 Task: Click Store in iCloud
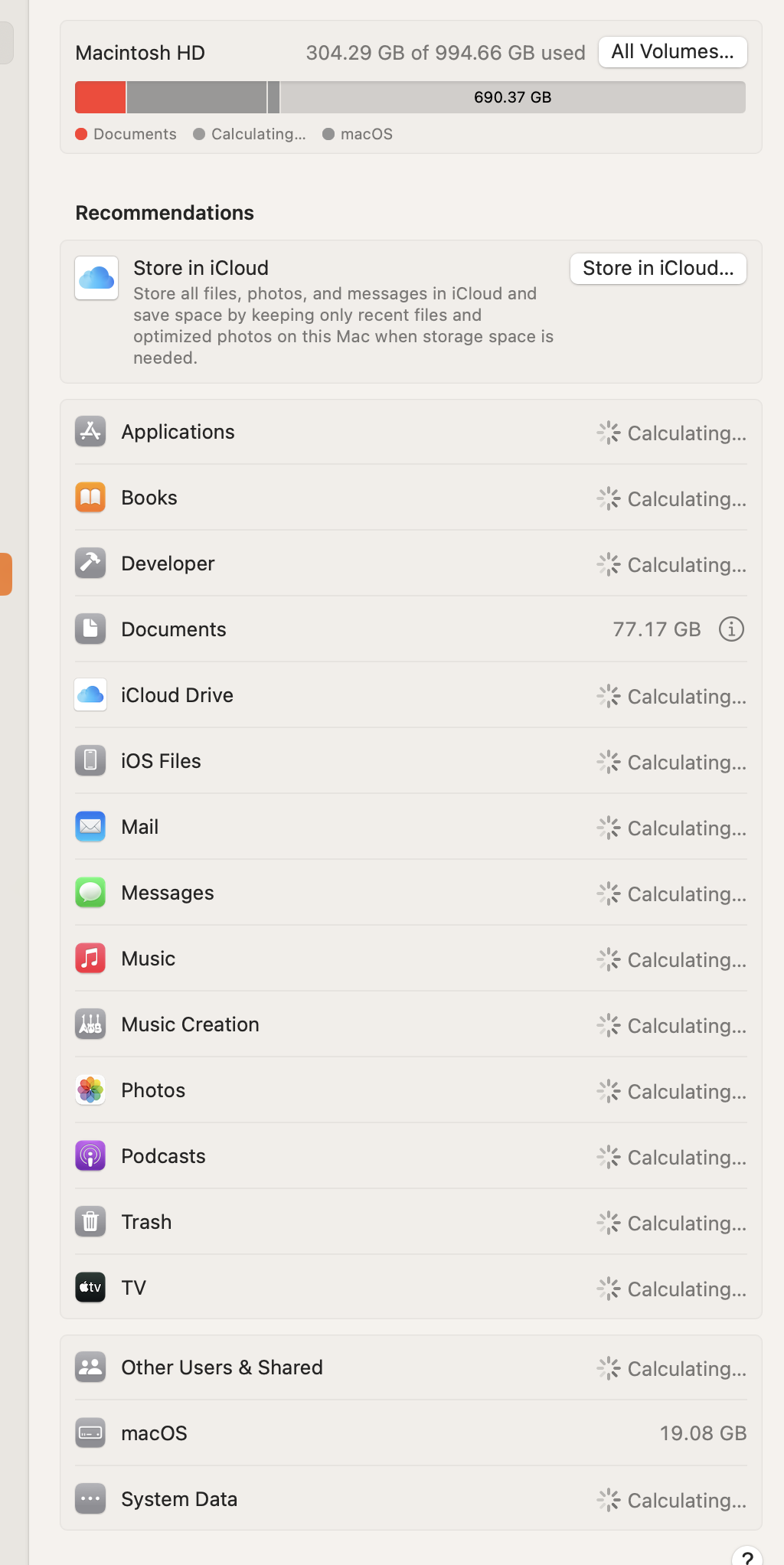[x=658, y=268]
